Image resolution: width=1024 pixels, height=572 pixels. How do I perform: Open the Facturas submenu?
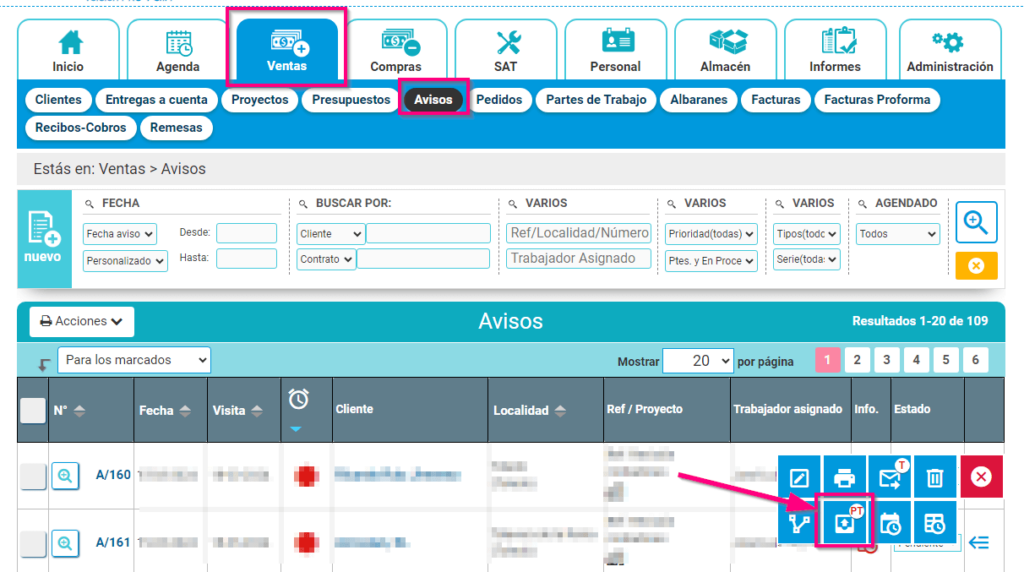click(x=776, y=100)
